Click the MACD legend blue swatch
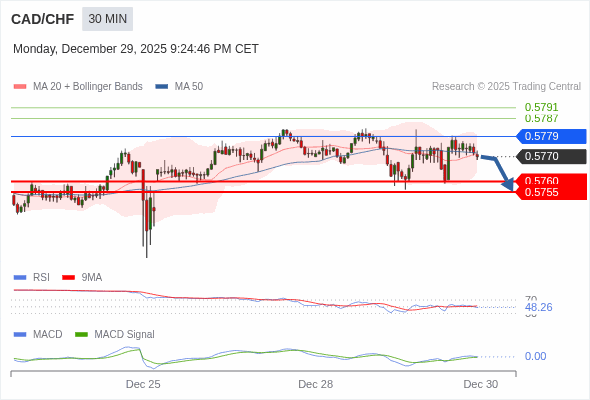The height and width of the screenshot is (400, 590). 20,335
